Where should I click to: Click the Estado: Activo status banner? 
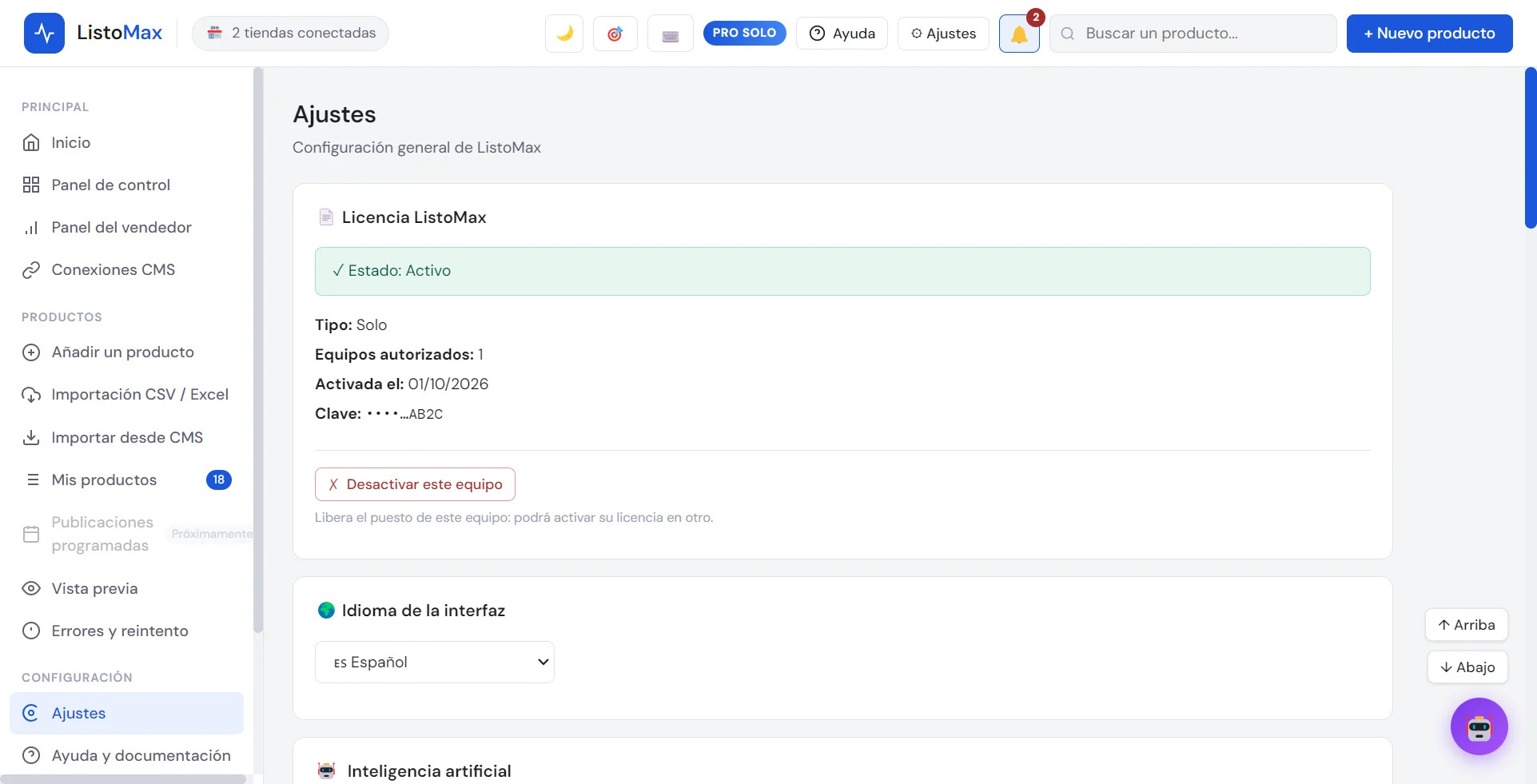click(842, 271)
